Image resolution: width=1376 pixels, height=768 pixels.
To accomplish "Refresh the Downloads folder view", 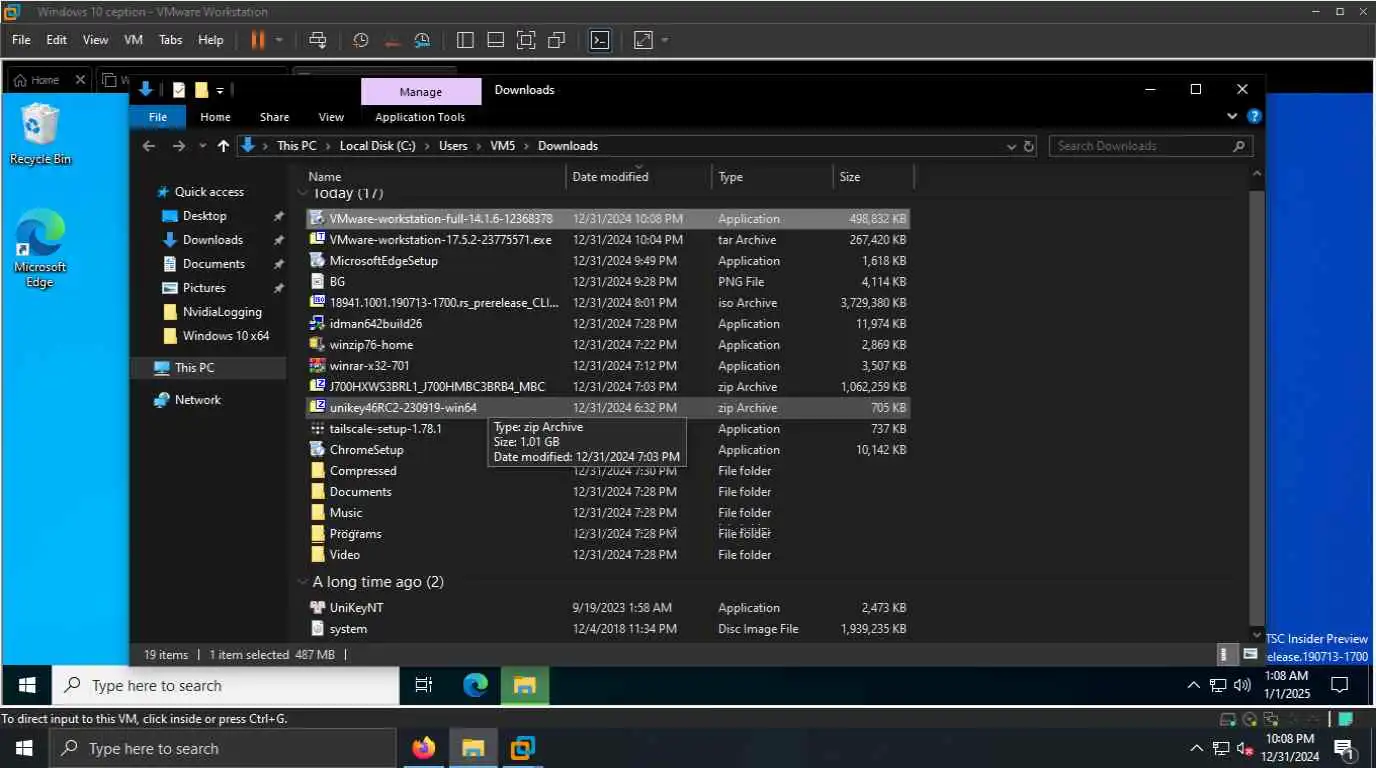I will 1029,146.
